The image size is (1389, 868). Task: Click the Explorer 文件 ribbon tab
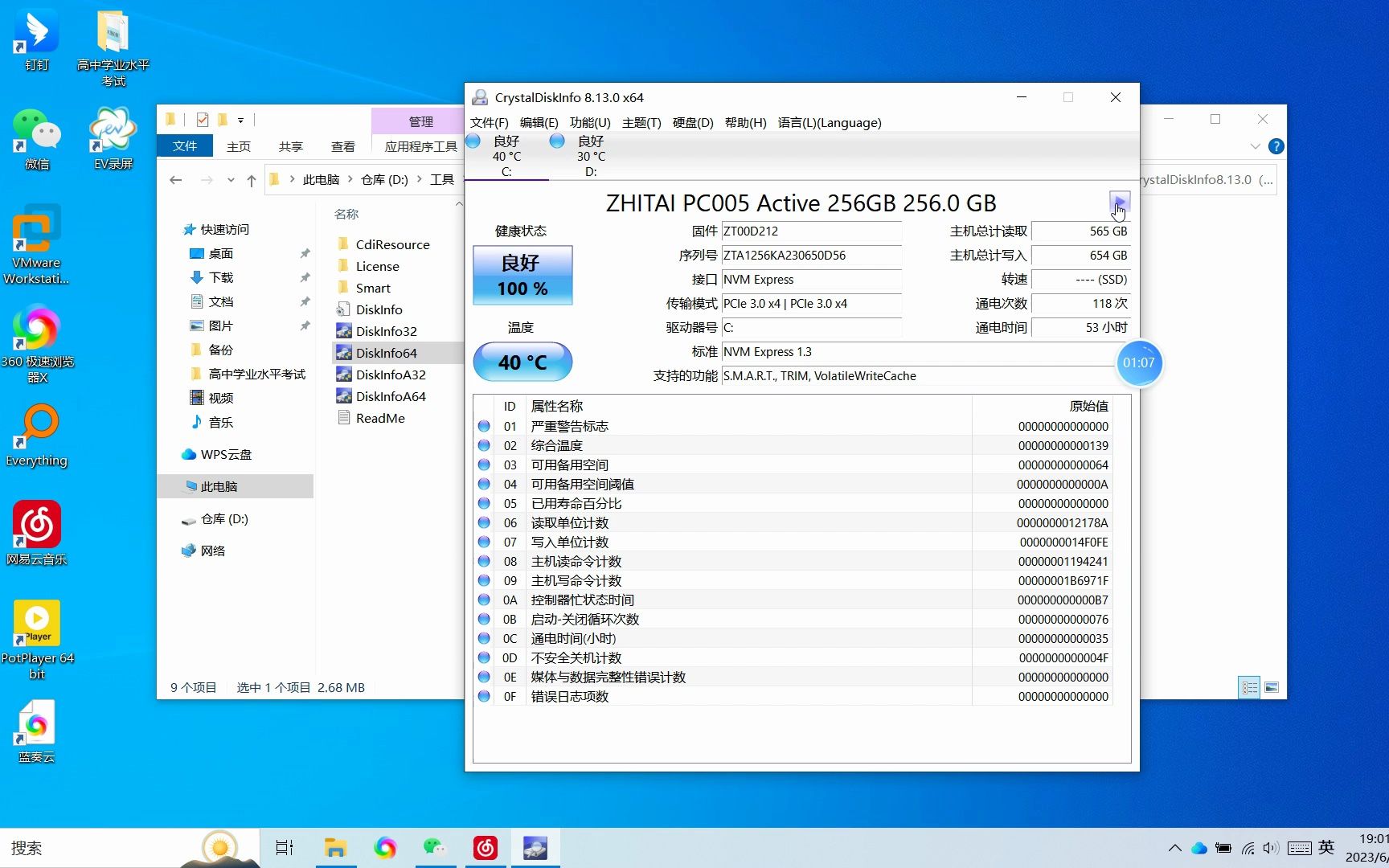click(x=185, y=145)
